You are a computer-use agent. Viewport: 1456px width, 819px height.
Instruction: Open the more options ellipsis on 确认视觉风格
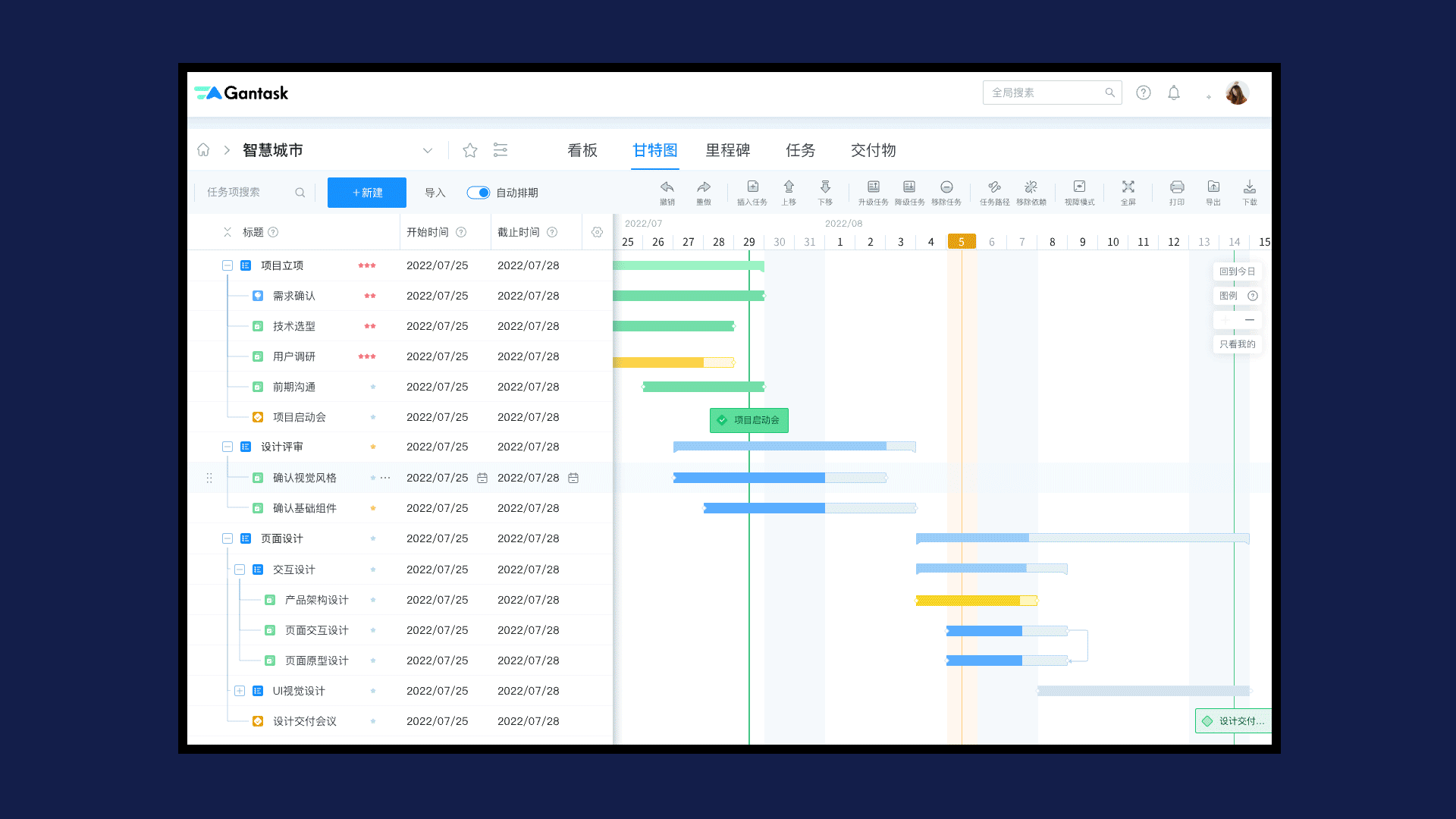coord(385,478)
